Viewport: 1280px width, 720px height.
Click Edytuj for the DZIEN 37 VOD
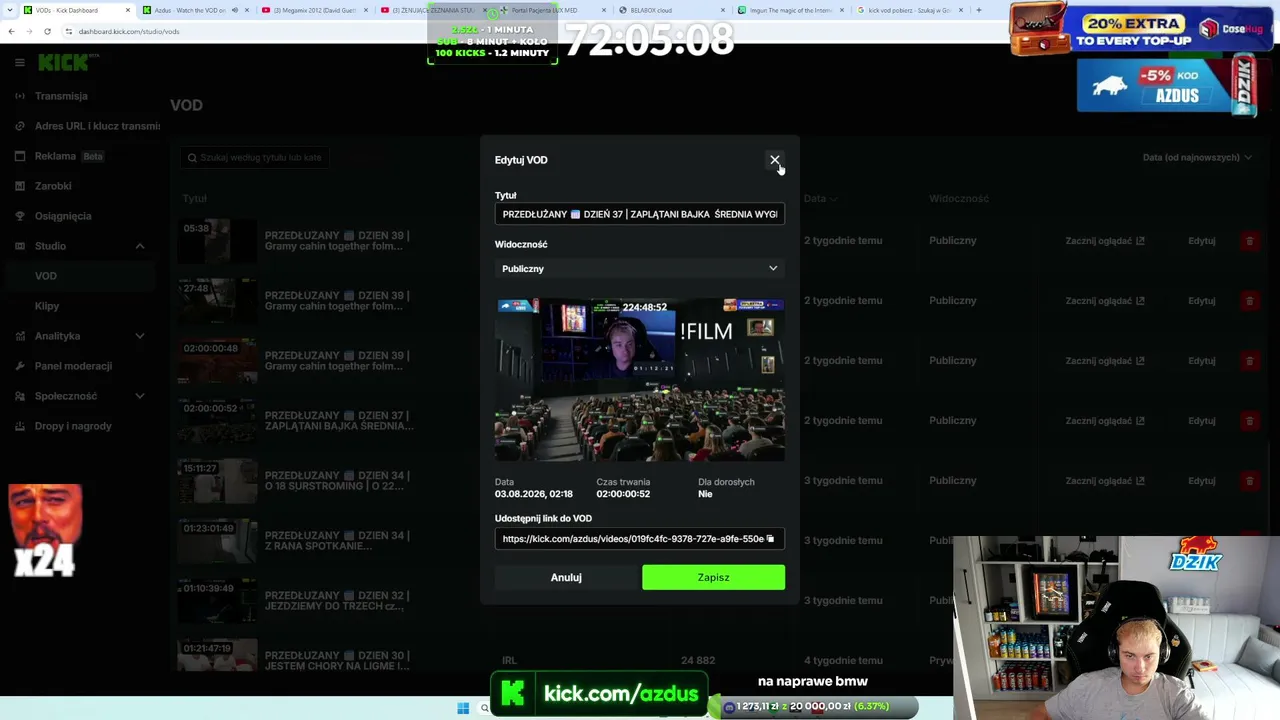pos(1201,421)
